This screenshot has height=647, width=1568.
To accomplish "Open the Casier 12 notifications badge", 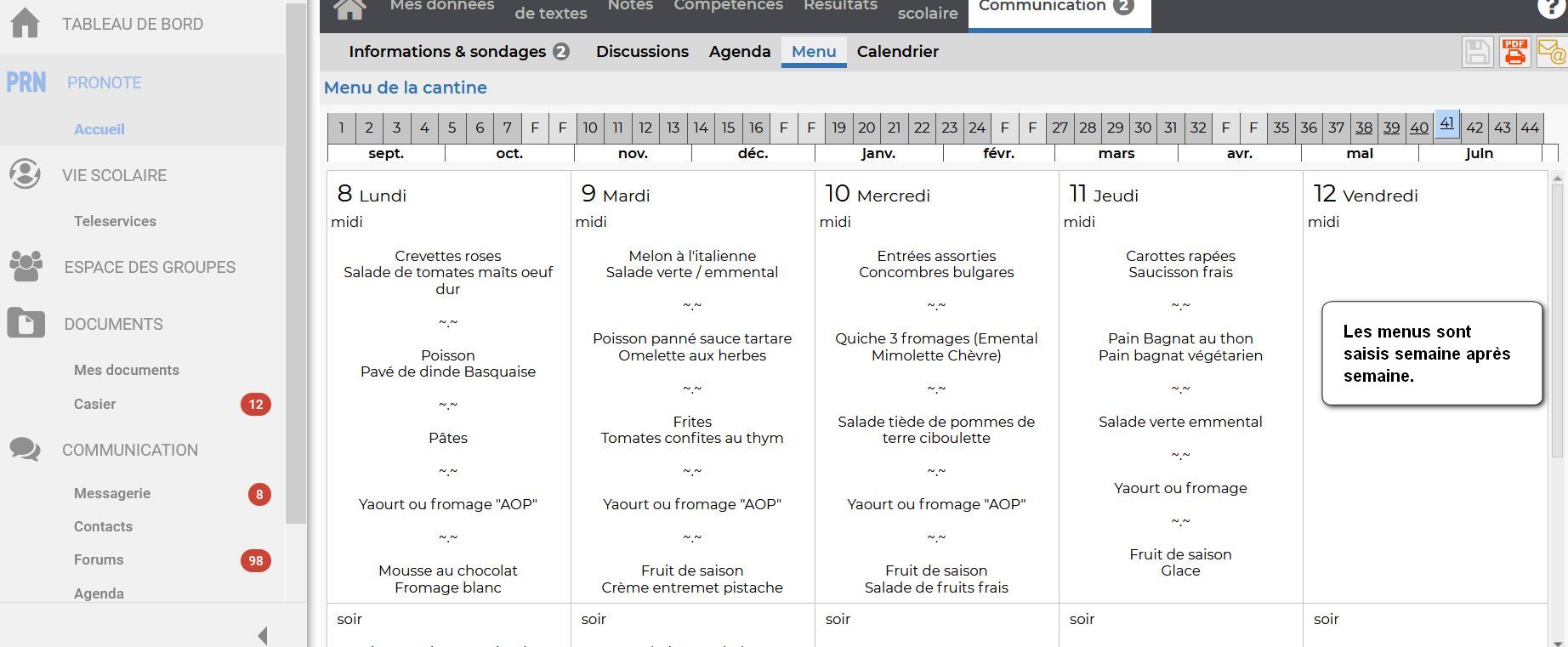I will 256,404.
